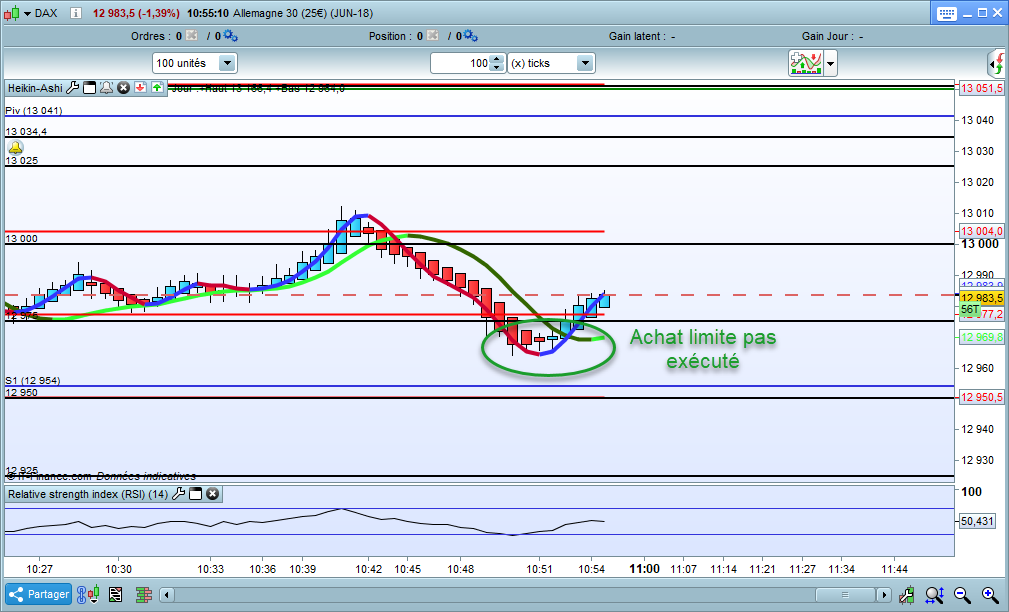The image size is (1009, 612).
Task: Click the zoom in magnifier icon
Action: [990, 595]
